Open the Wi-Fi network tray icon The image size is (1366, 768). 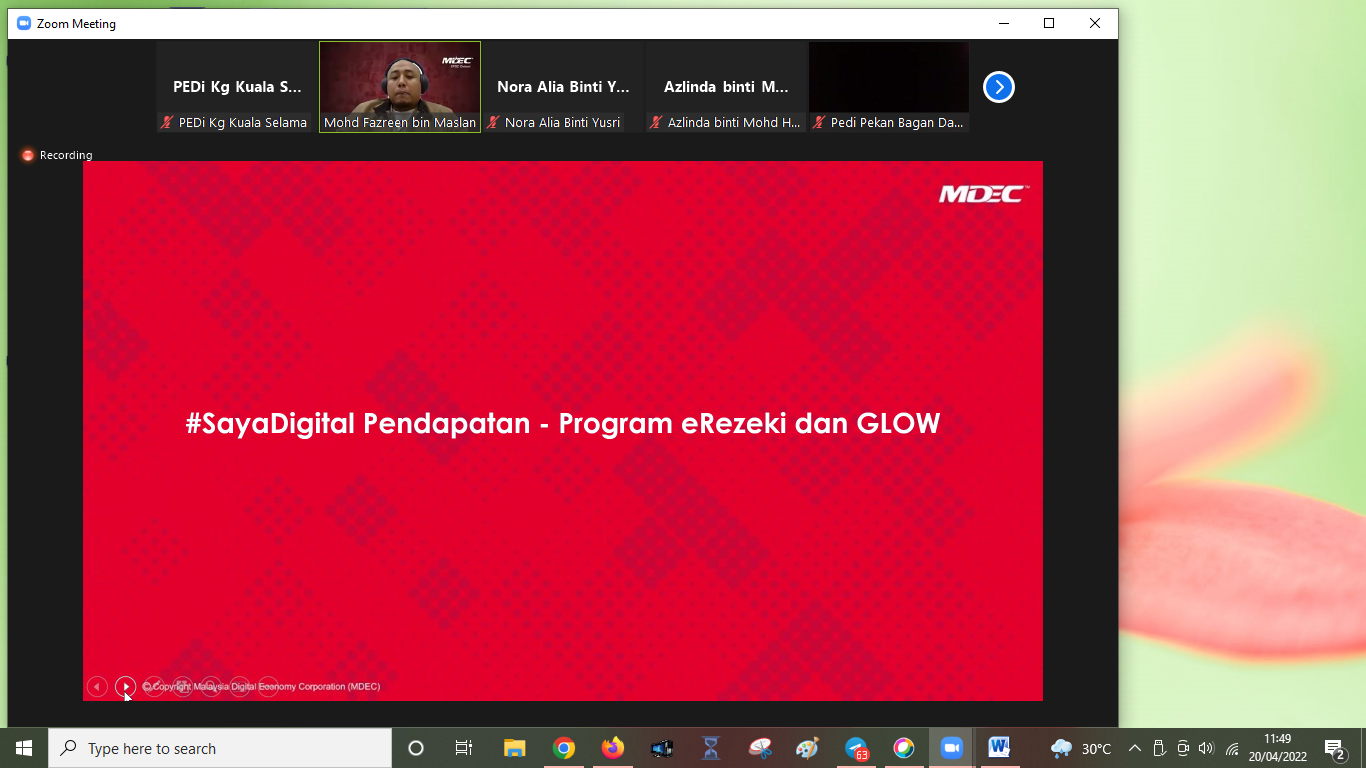pos(1232,748)
